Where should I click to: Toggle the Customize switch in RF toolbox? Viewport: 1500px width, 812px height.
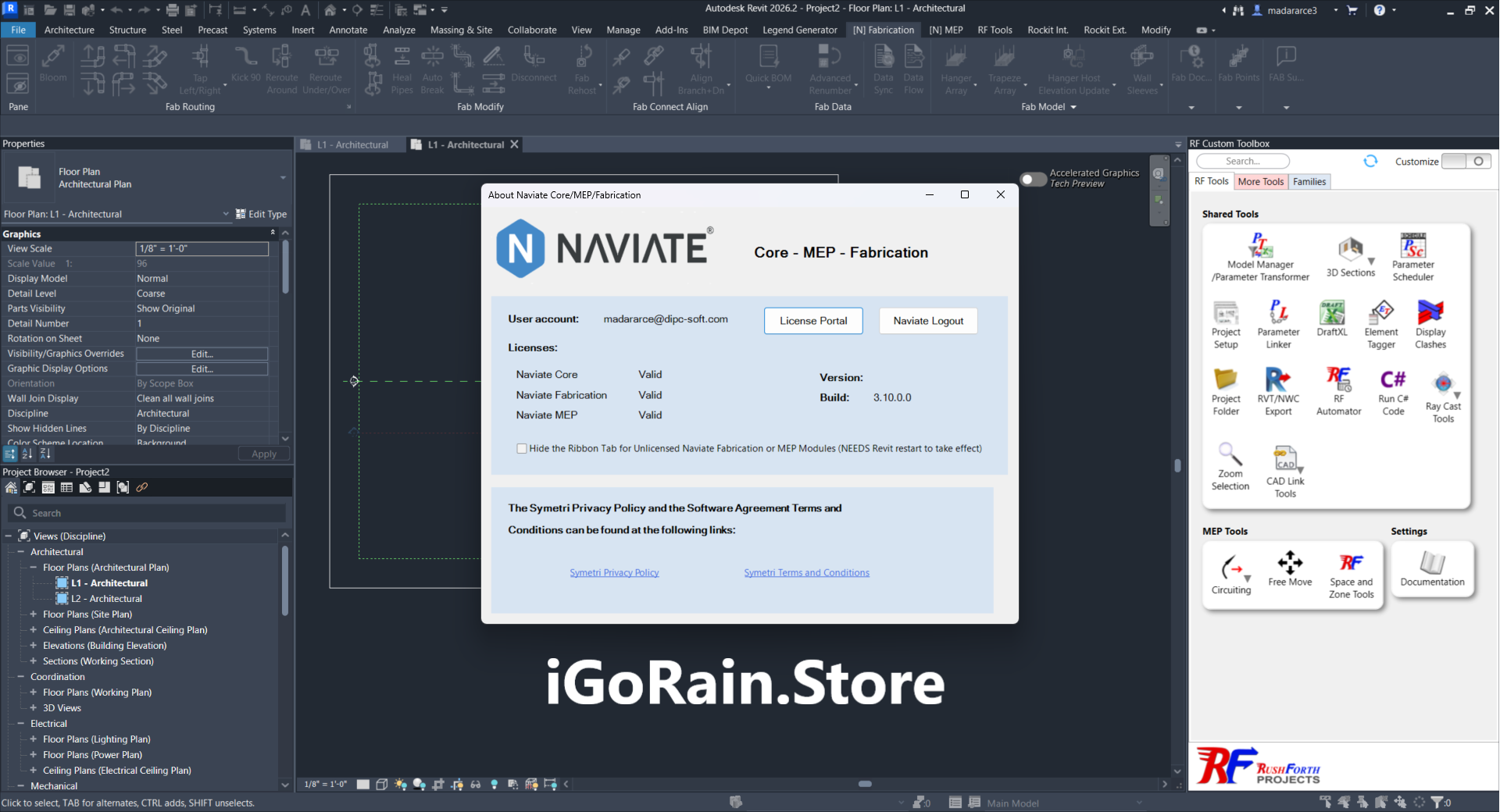pyautogui.click(x=1466, y=162)
